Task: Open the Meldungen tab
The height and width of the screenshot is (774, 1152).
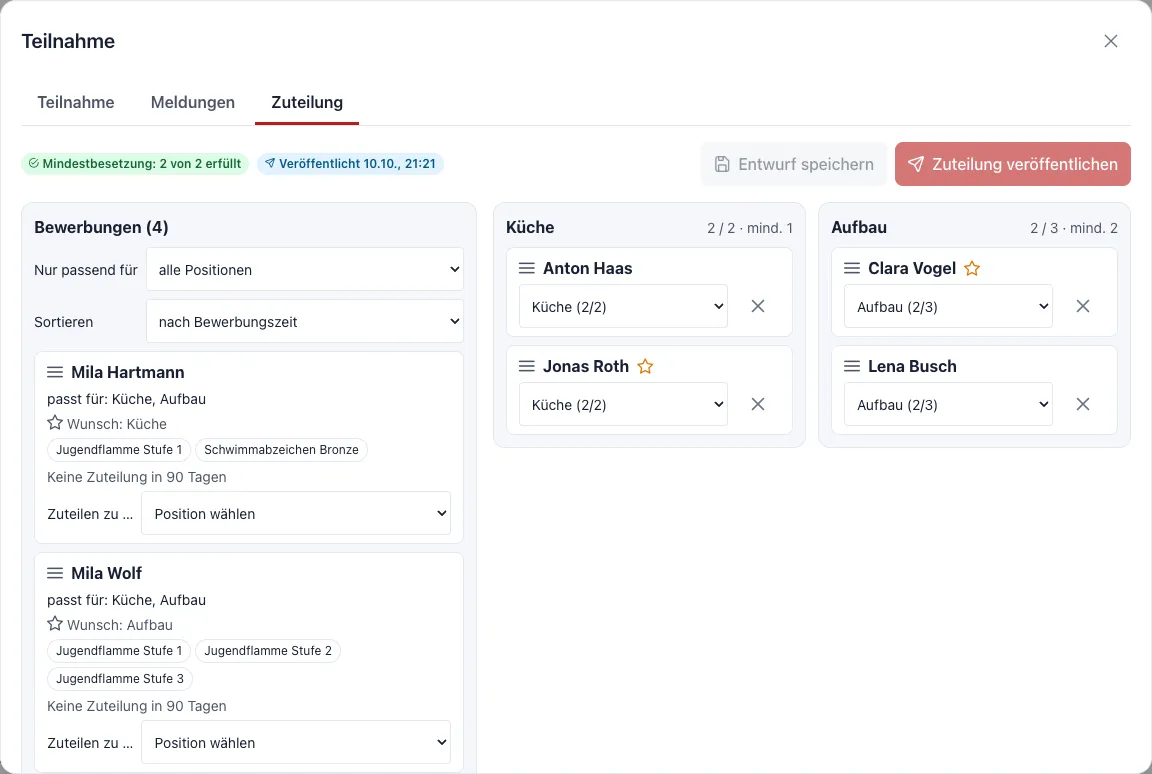Action: pos(192,102)
